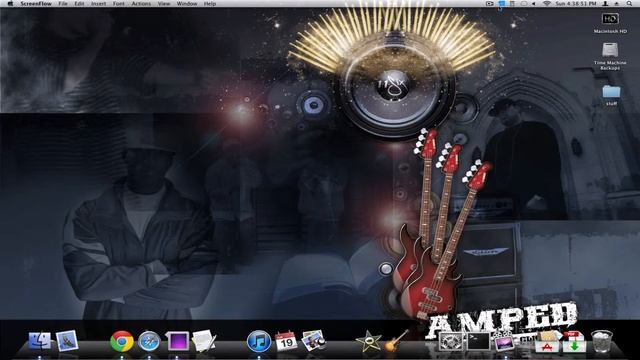Open the Wi-Fi status menu
This screenshot has height=360, width=640.
546,3
